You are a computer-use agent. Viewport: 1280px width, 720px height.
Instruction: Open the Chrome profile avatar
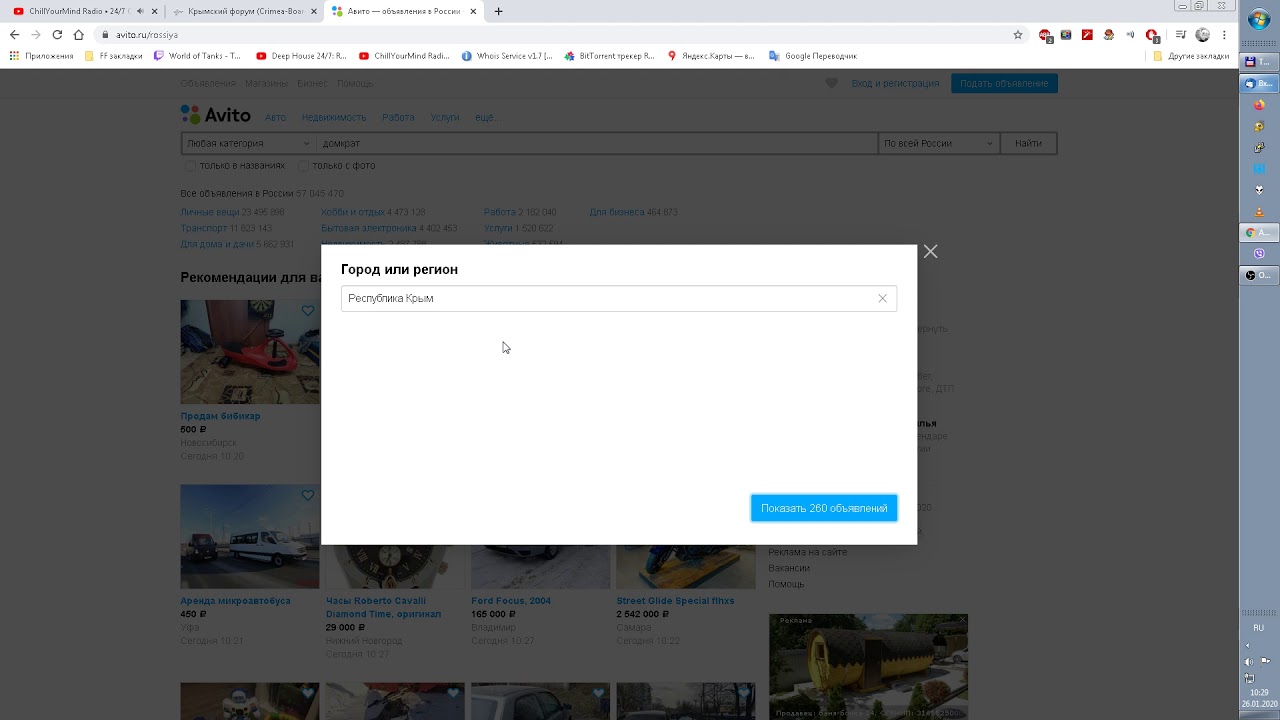(x=1203, y=35)
